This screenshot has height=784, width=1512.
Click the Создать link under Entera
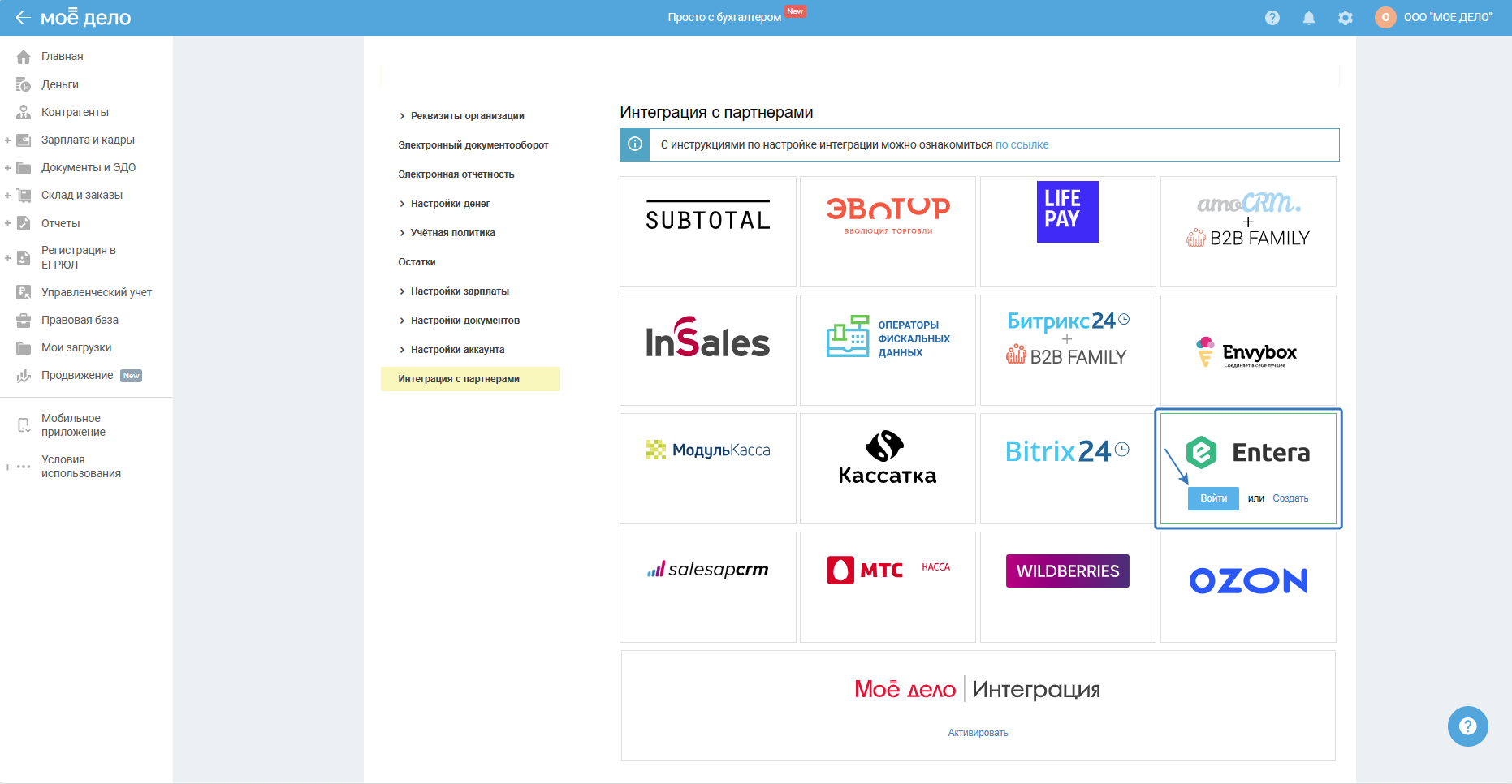[x=1290, y=498]
